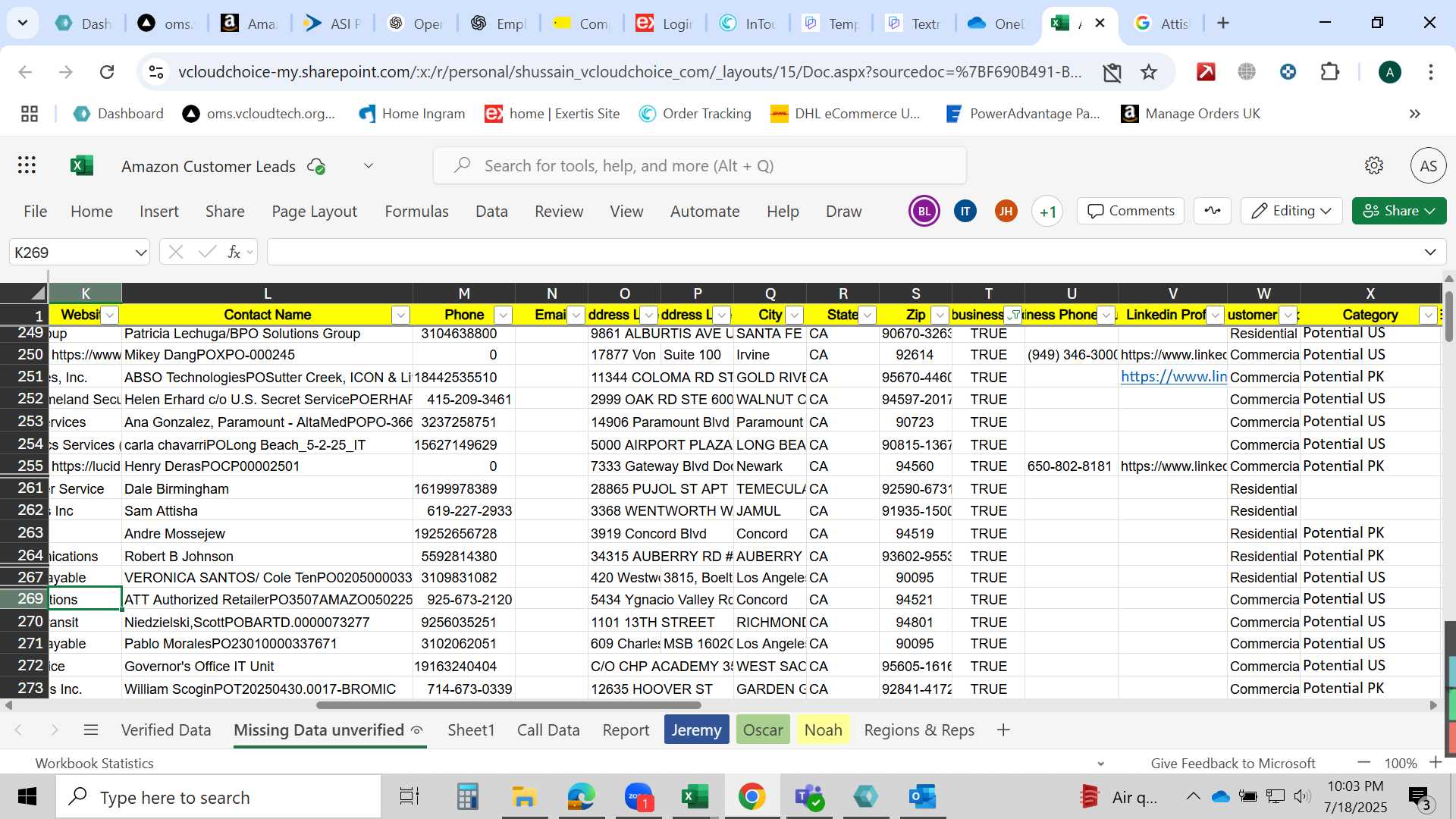
Task: Open the all sheets list icon
Action: point(91,730)
